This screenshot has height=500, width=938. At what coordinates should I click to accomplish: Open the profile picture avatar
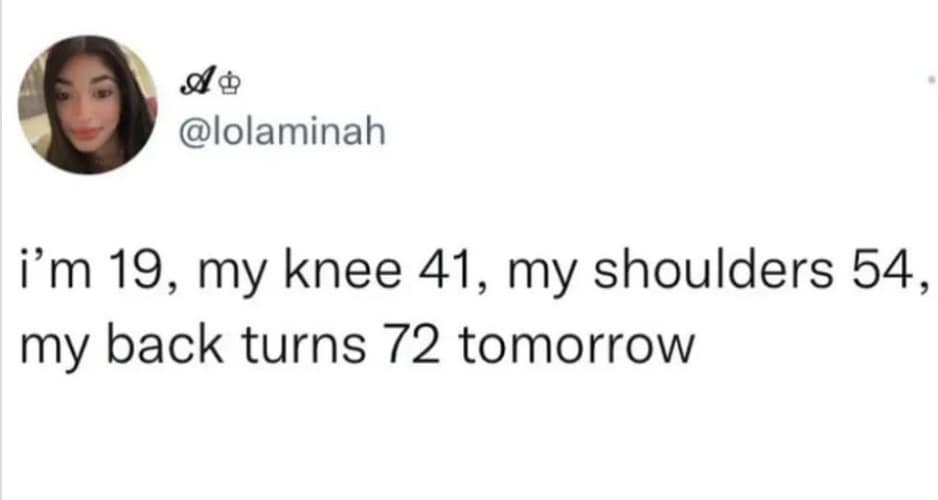[x=87, y=105]
